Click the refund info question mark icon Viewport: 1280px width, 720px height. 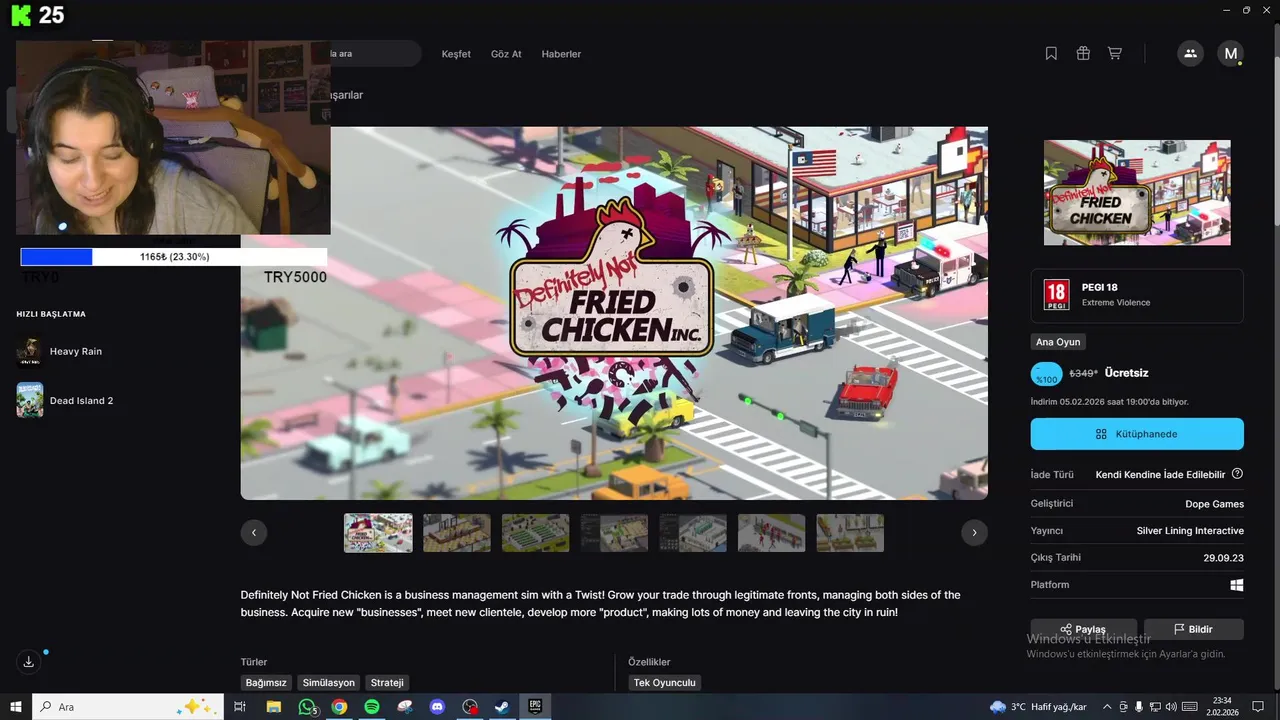[1237, 474]
